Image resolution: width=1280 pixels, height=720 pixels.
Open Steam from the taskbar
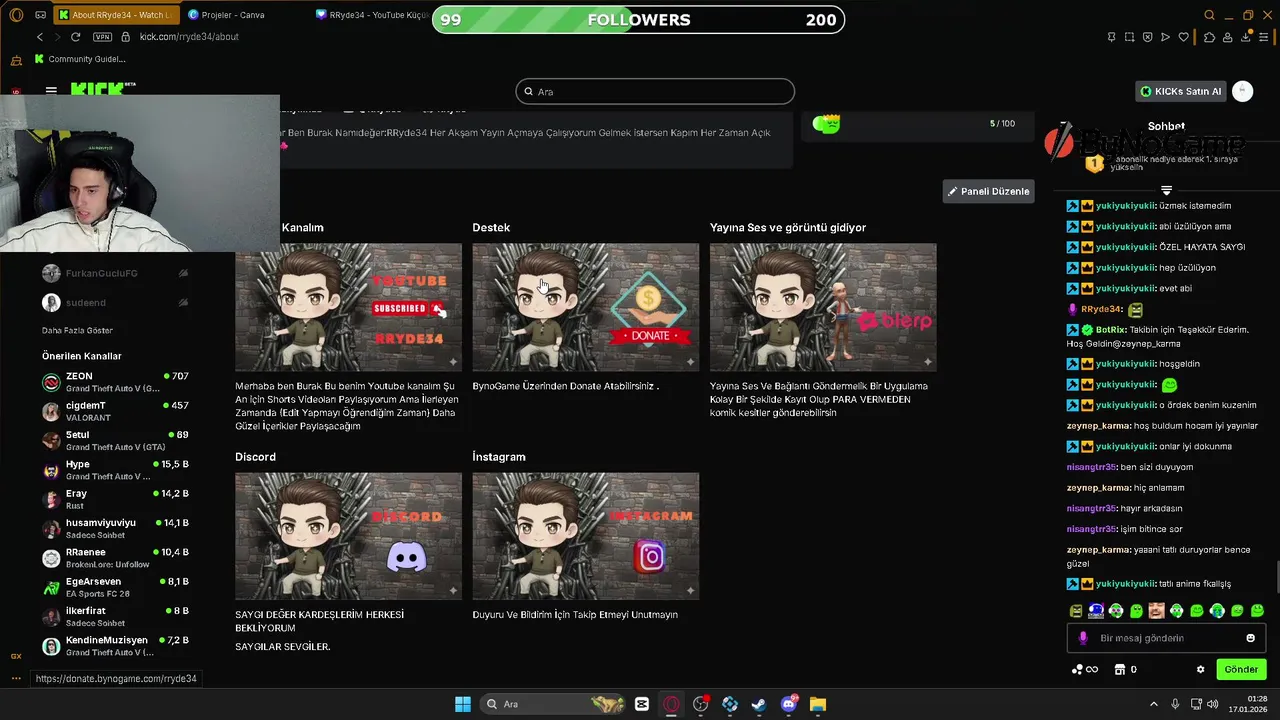tap(759, 704)
